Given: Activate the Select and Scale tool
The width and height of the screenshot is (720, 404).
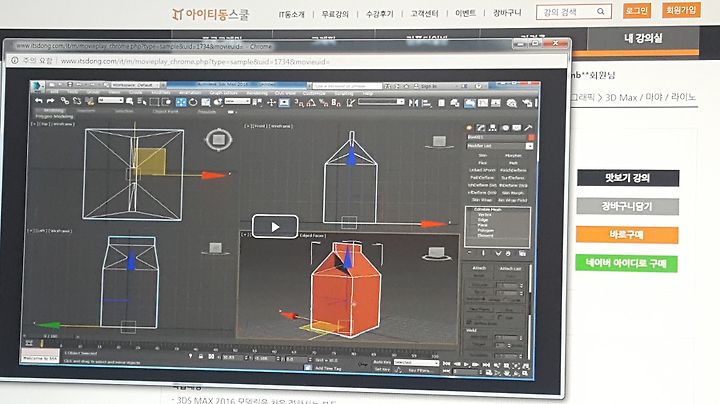Looking at the screenshot, I should (x=205, y=102).
